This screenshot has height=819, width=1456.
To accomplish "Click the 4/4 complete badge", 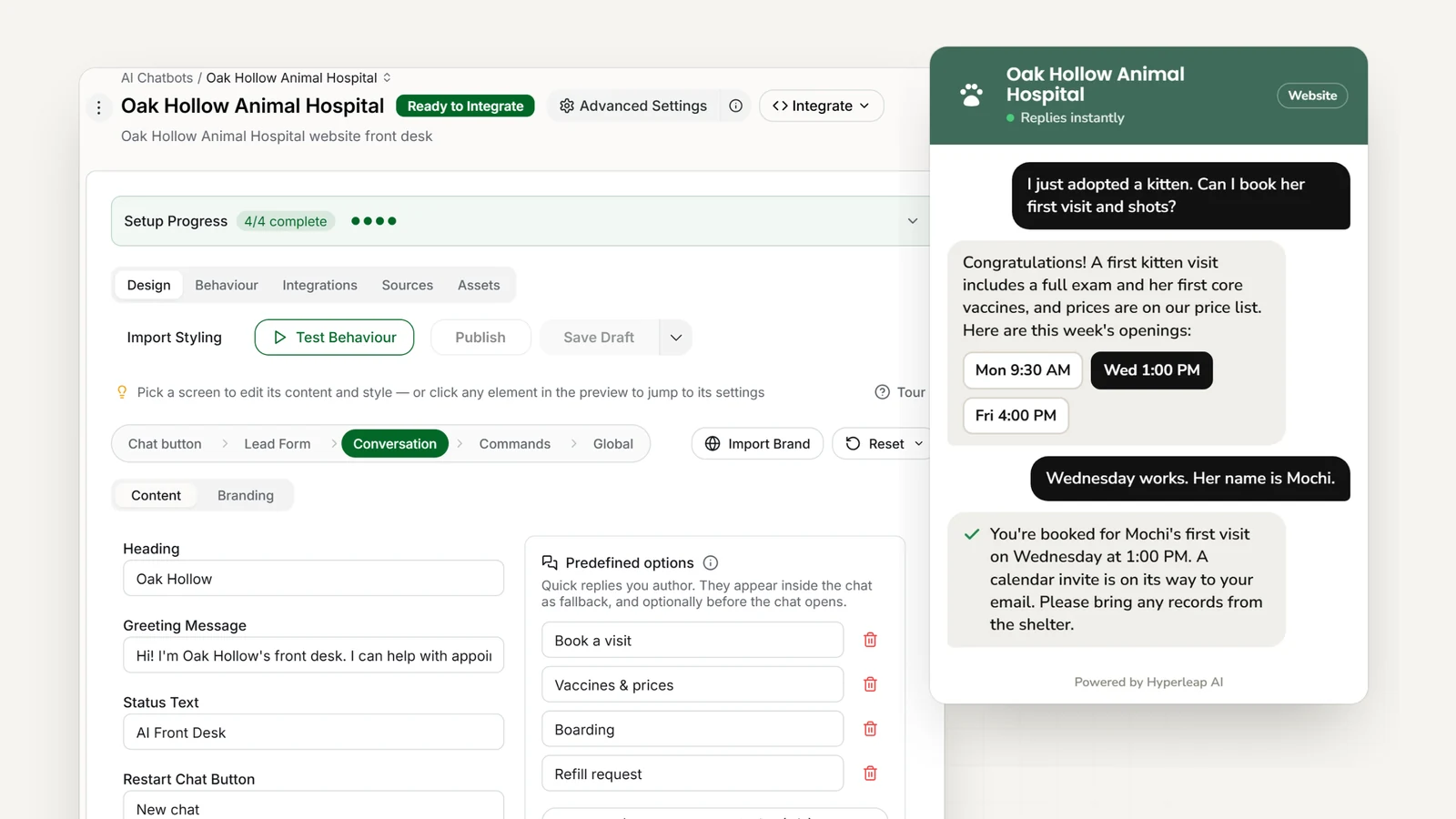I will [x=286, y=221].
